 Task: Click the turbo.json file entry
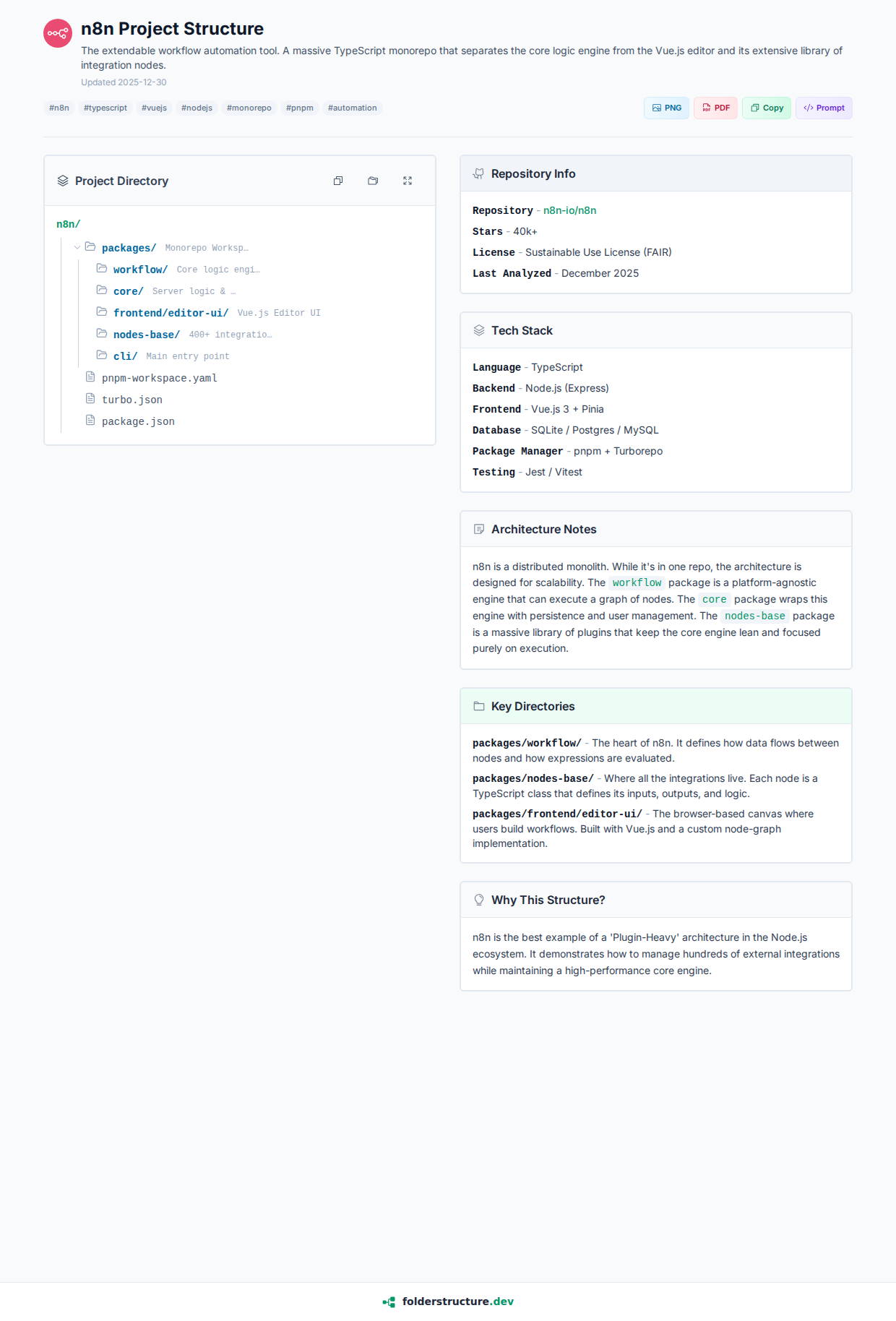(x=132, y=400)
